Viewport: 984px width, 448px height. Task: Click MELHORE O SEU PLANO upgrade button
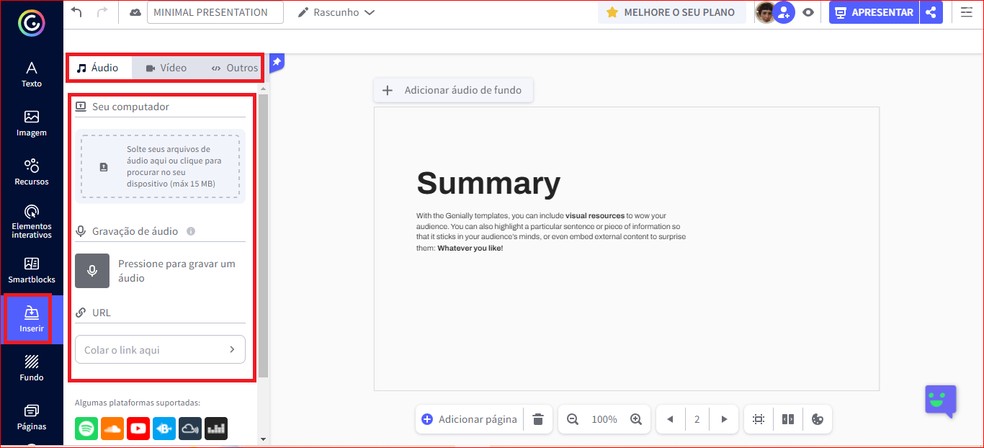coord(671,13)
